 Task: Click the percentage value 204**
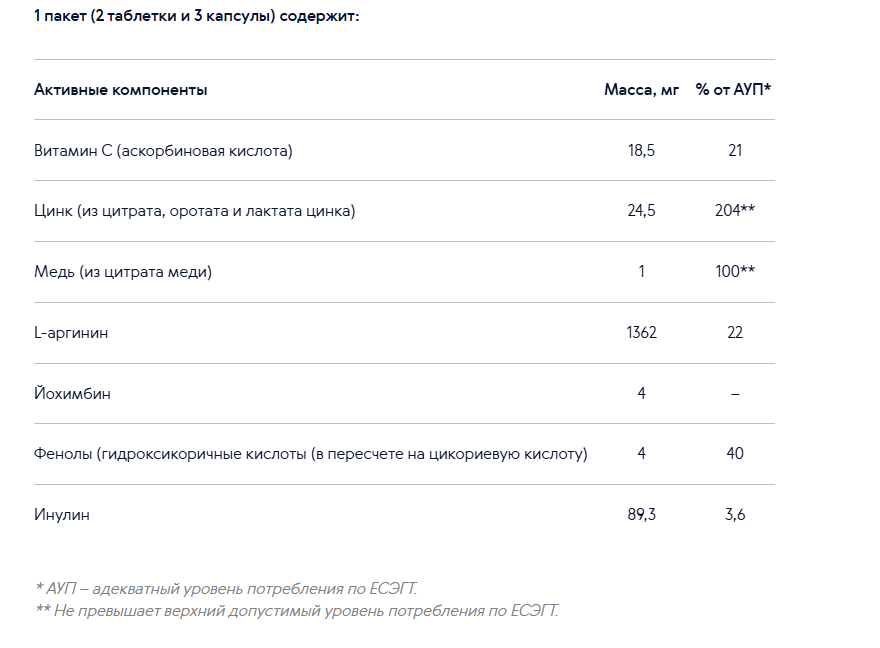[735, 210]
